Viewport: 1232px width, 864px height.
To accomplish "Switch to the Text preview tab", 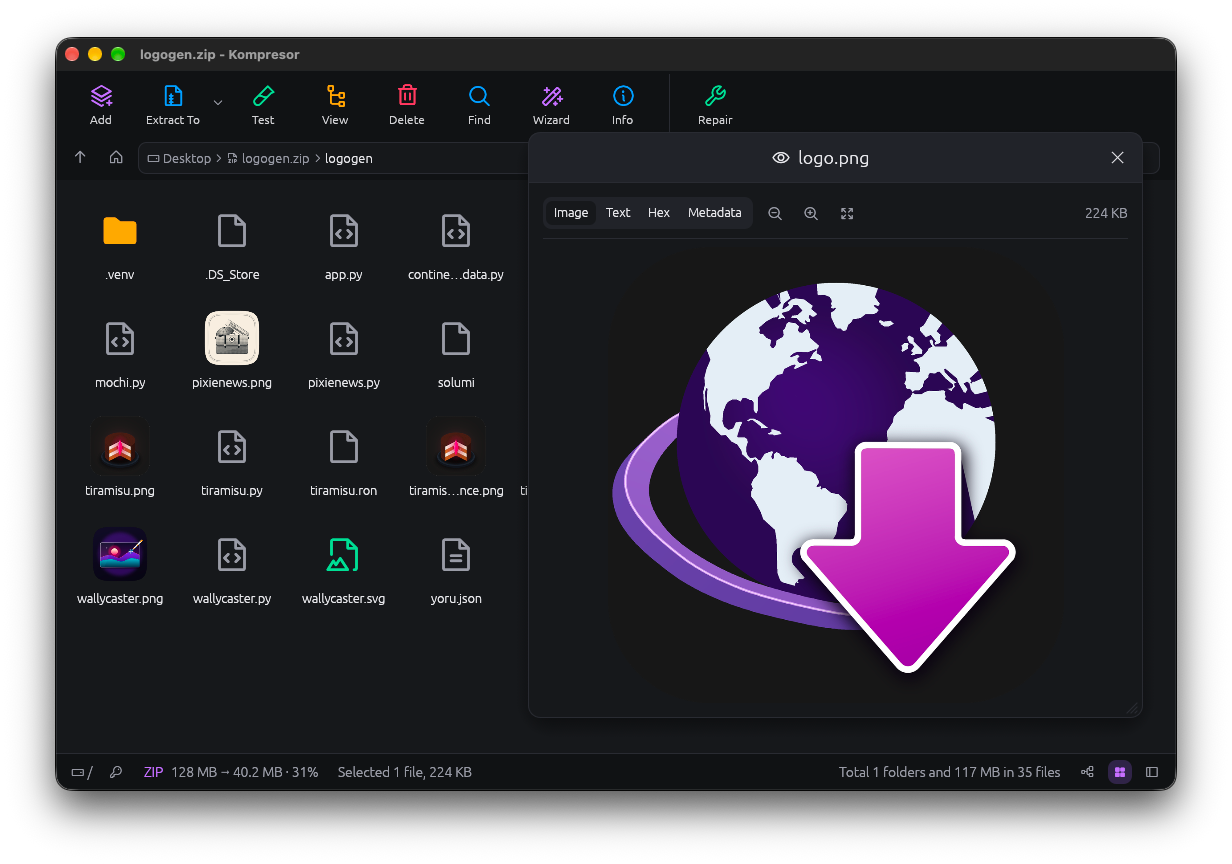I will pyautogui.click(x=618, y=213).
